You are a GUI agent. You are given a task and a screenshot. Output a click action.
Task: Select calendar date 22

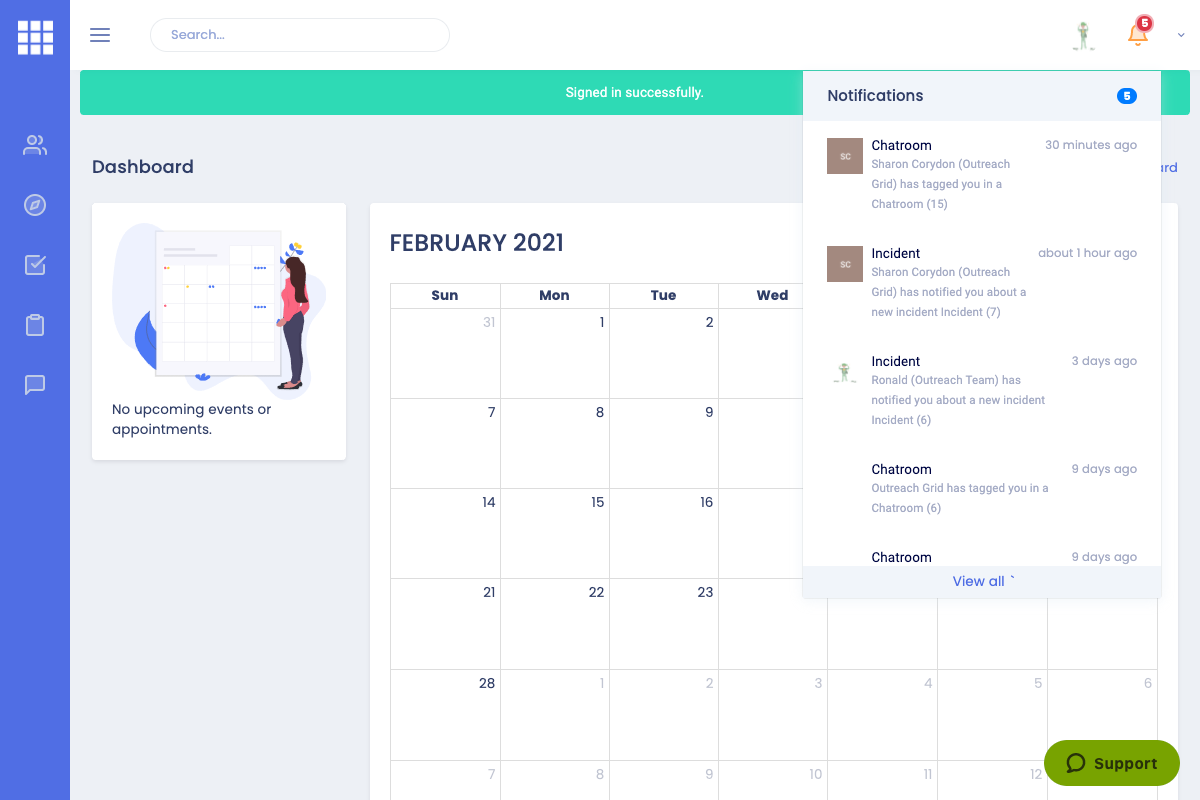[555, 624]
